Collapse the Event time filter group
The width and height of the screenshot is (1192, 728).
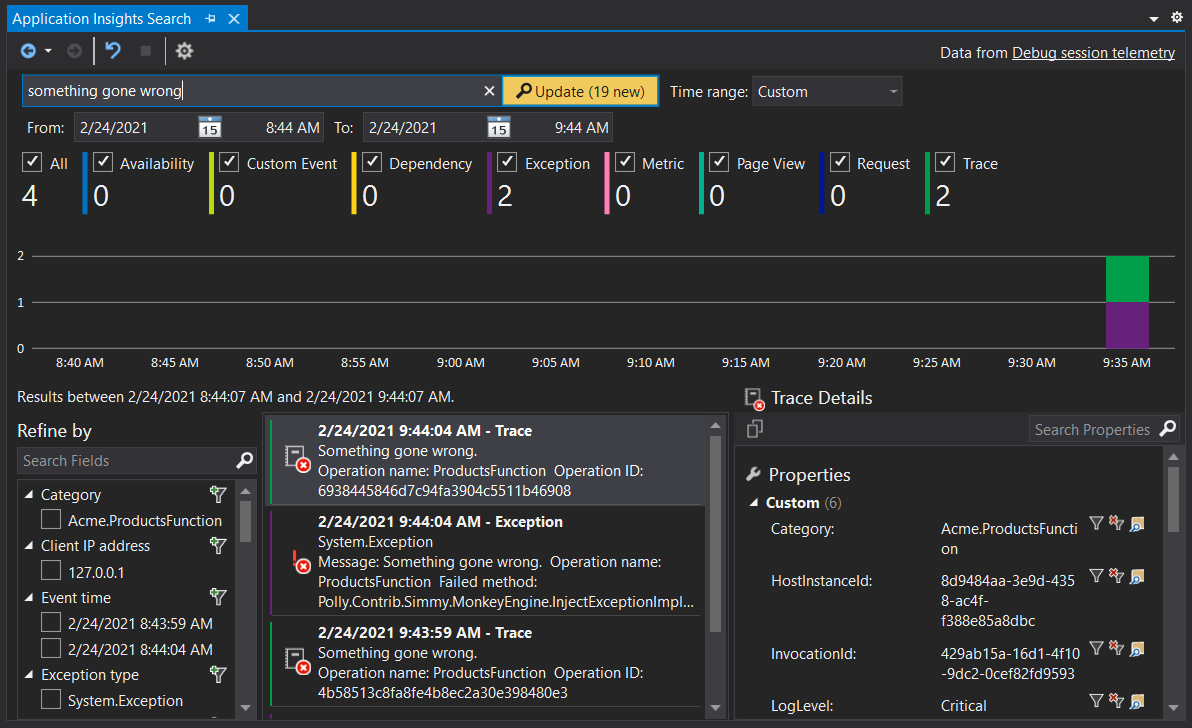pos(29,598)
